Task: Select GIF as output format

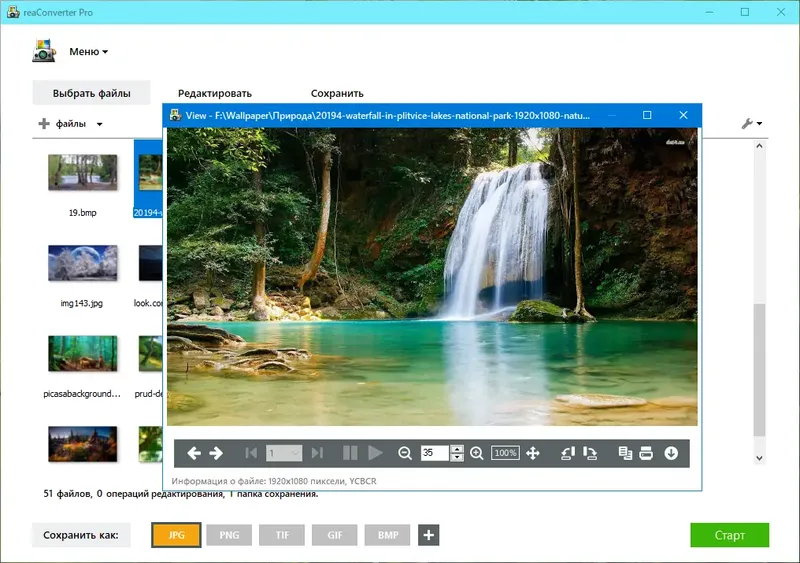Action: [x=335, y=535]
